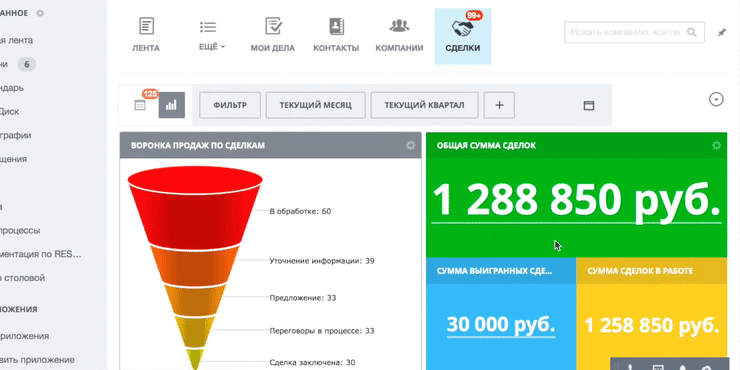Open Фотографии in sidebar
The image size is (740, 370).
point(16,135)
